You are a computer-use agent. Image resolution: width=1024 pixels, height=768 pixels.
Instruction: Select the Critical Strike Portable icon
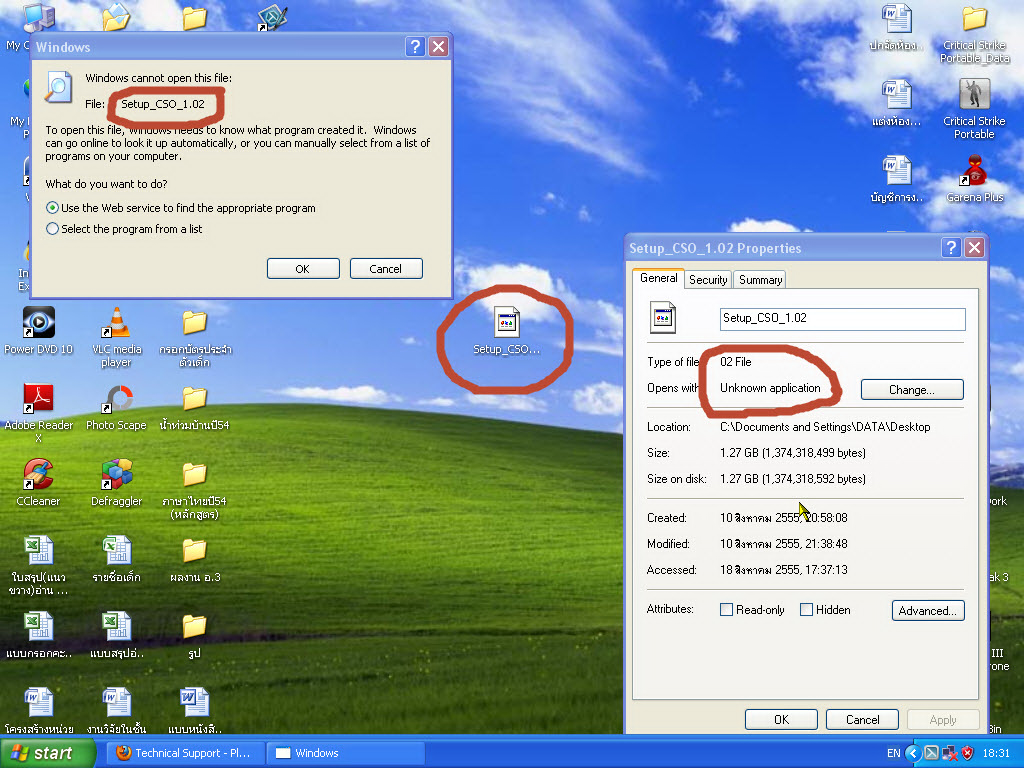[x=974, y=94]
